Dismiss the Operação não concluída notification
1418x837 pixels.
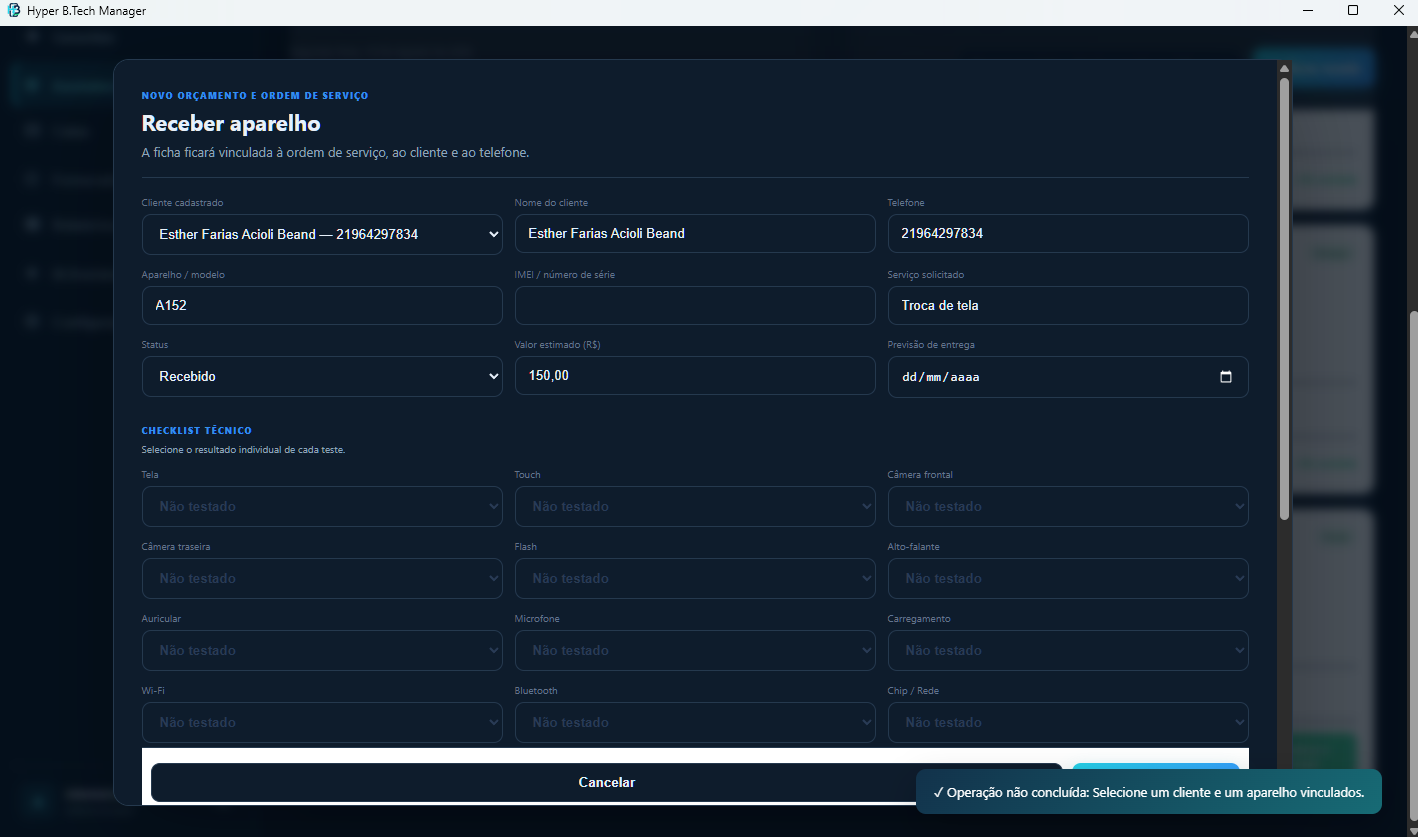(1149, 792)
